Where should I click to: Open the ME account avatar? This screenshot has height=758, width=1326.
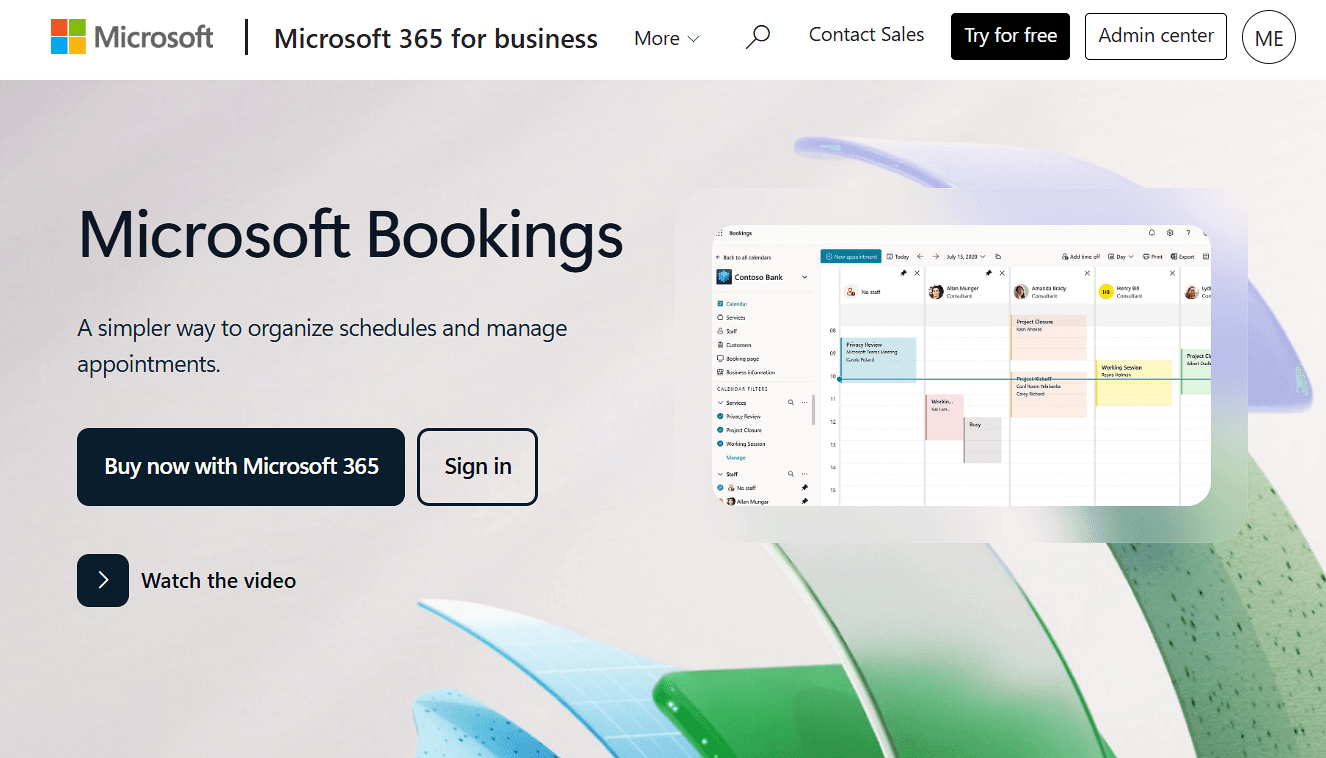point(1268,38)
